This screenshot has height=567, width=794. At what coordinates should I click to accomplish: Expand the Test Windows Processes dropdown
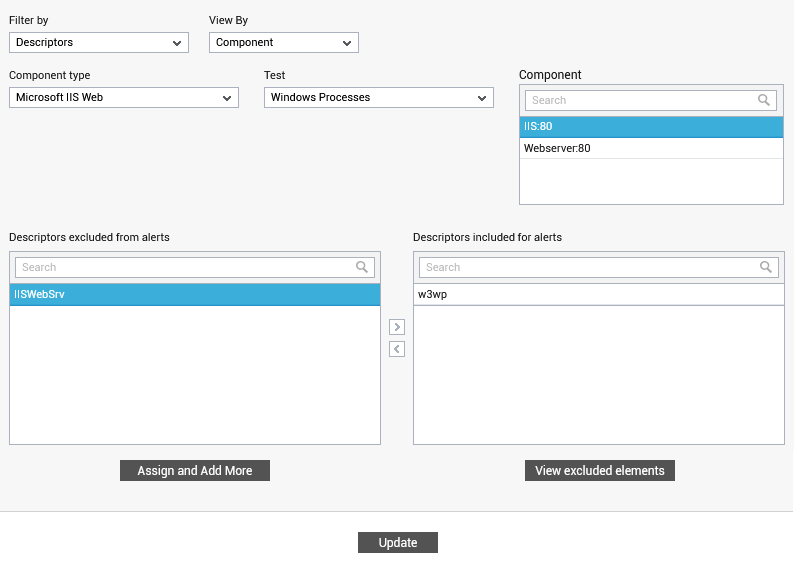pos(379,98)
